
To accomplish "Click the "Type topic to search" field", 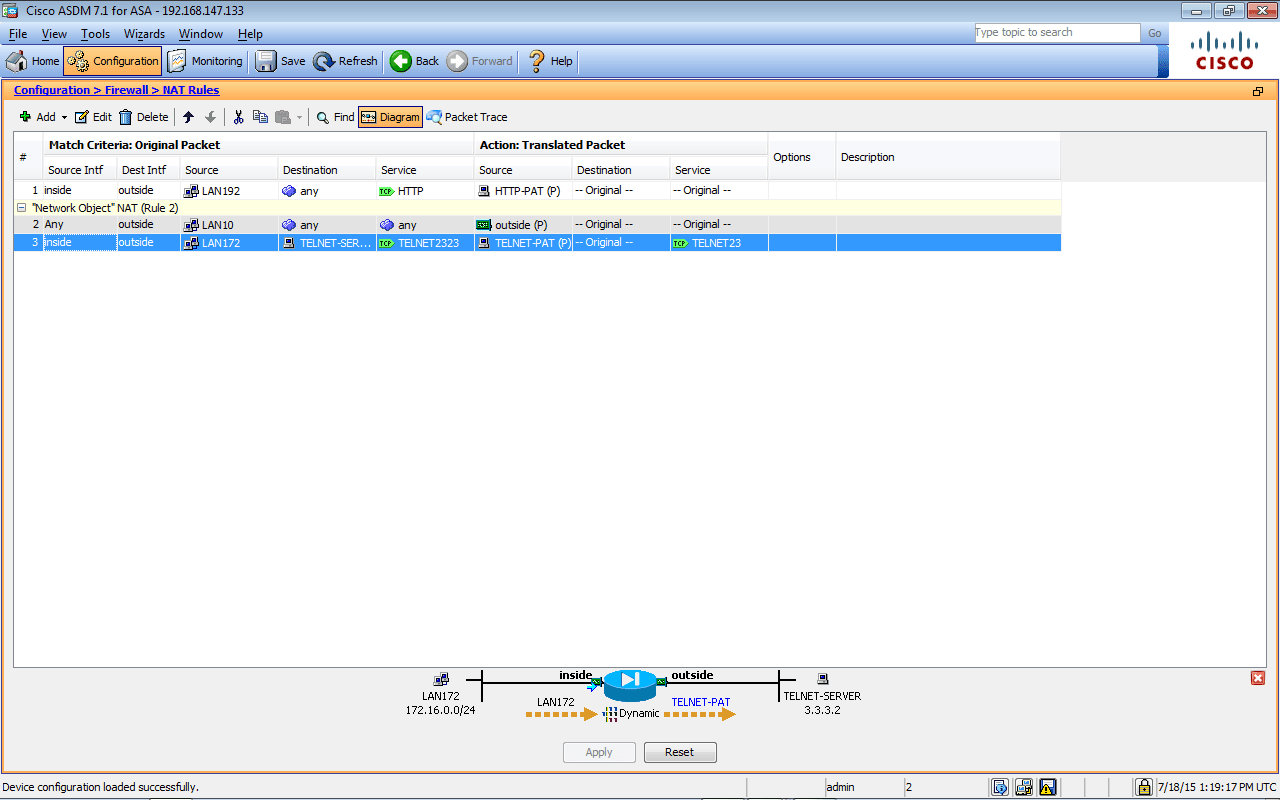I will 1057,33.
